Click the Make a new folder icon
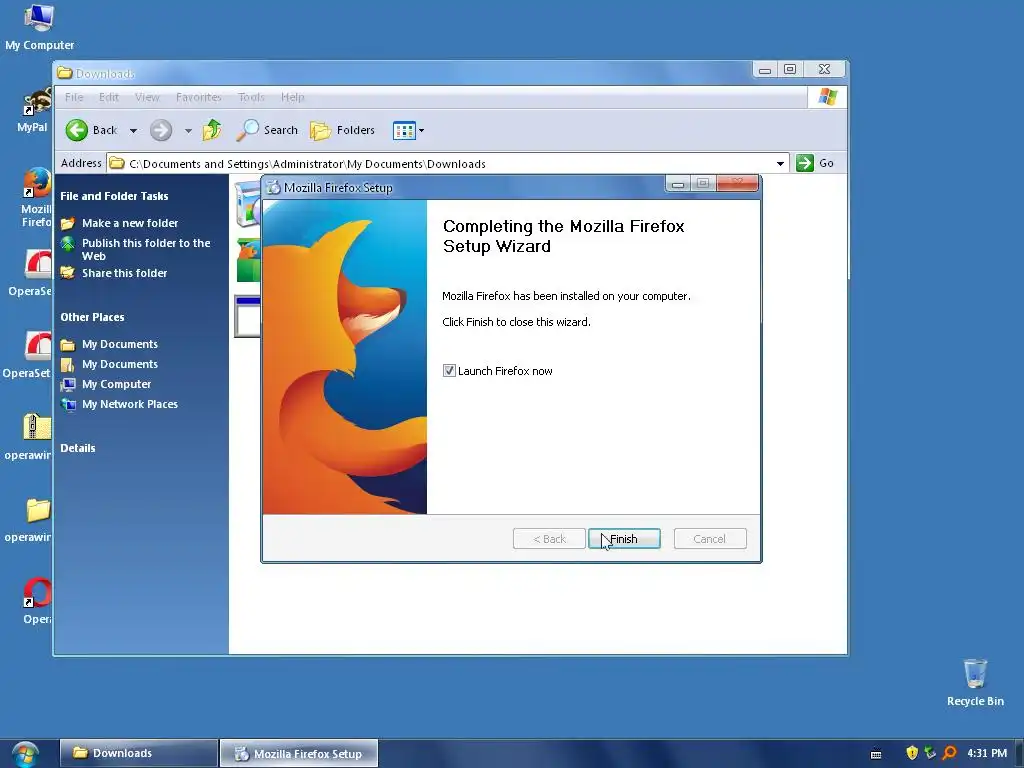Screen dimensions: 1024x768 (68, 223)
